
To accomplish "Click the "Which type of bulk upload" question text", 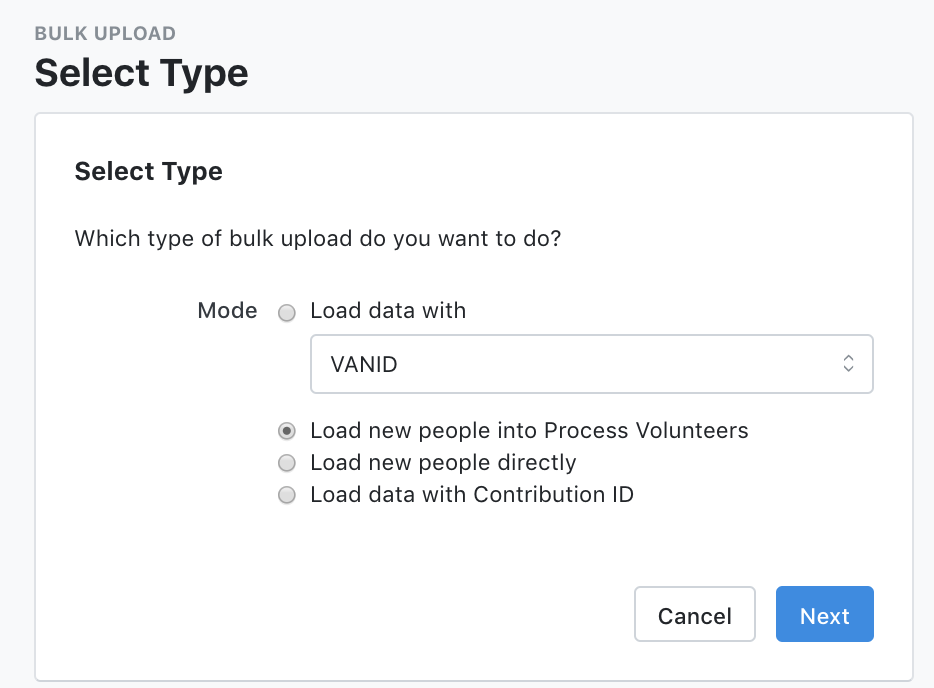I will pyautogui.click(x=317, y=239).
